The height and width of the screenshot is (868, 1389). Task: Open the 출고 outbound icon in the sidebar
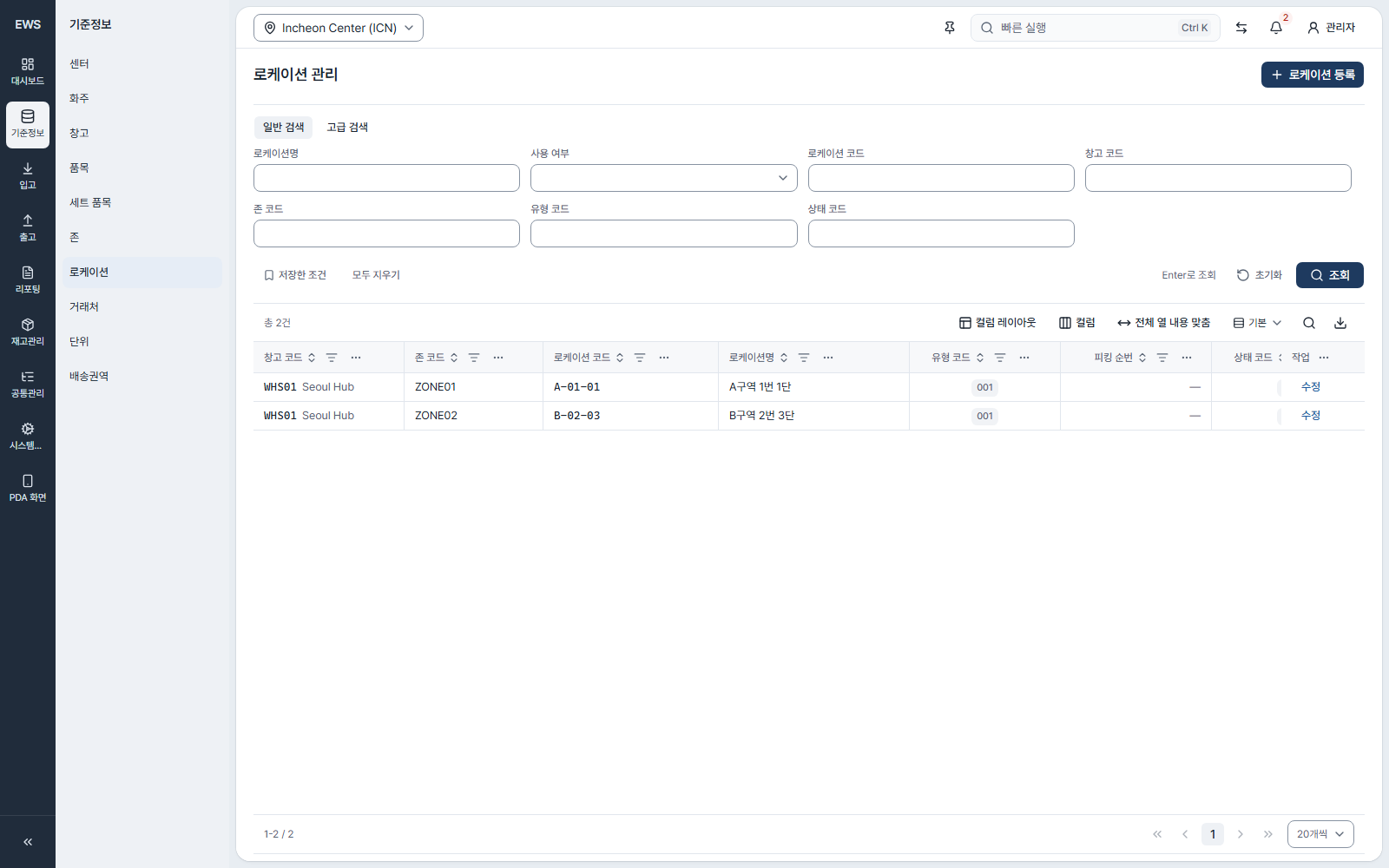pyautogui.click(x=28, y=228)
